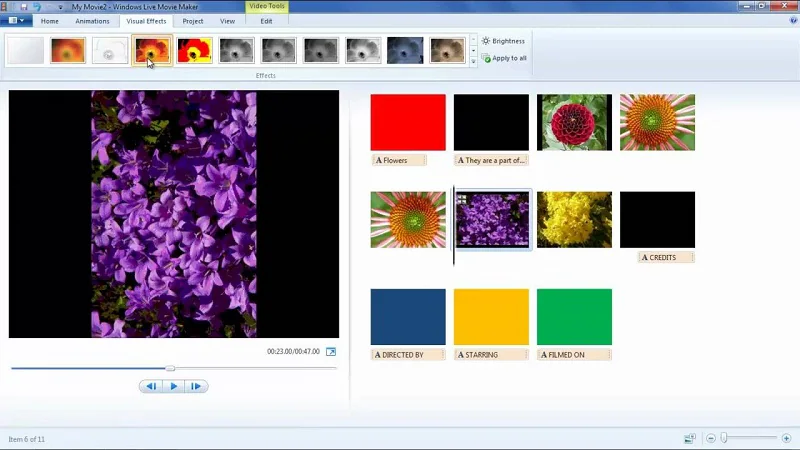
Task: Click the 'Item 6 of 11' status text
Action: click(x=27, y=439)
